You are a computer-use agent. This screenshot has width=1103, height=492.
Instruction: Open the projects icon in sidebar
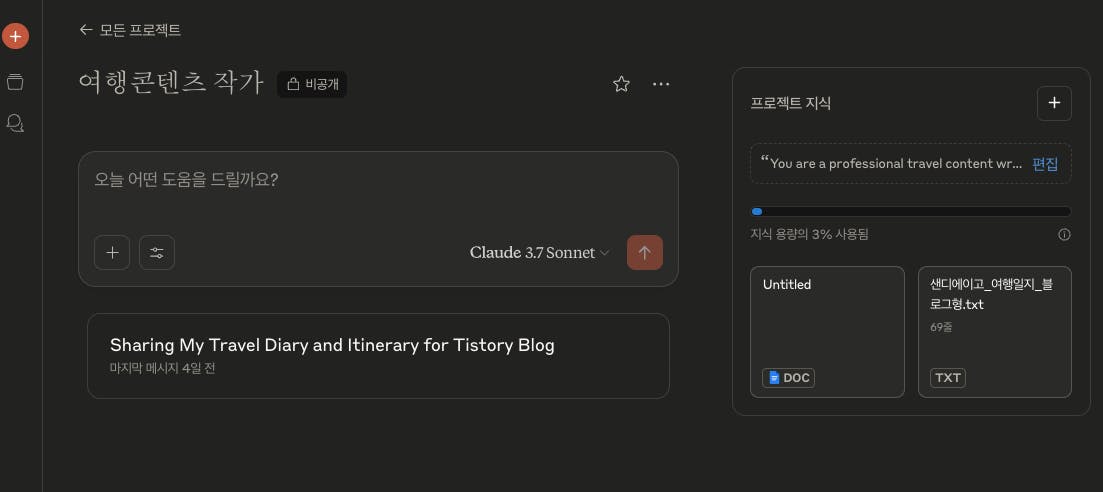[15, 81]
